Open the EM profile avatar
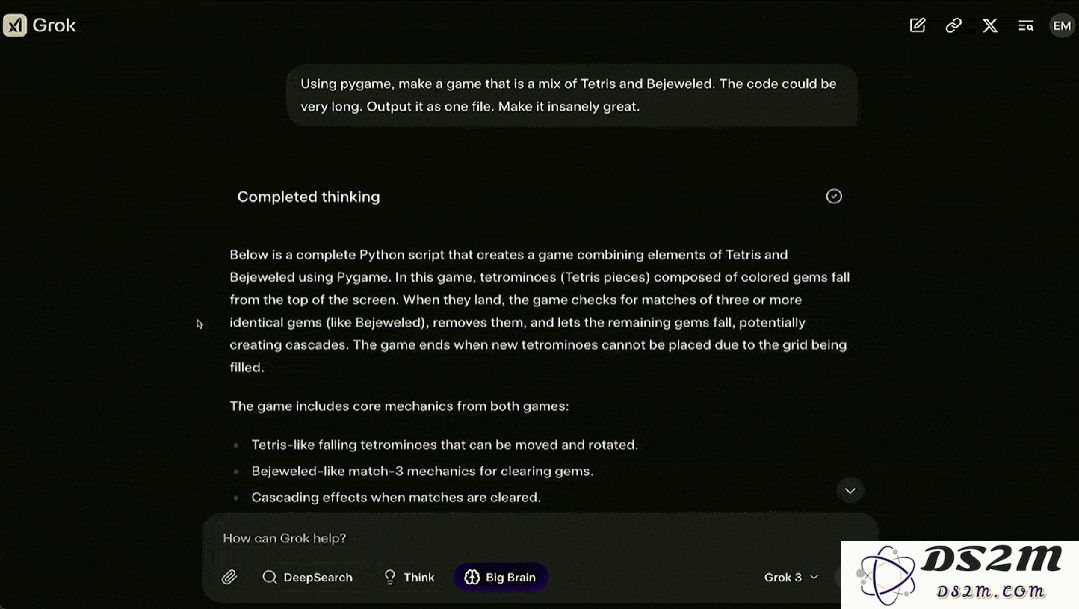The image size is (1079, 609). (x=1062, y=25)
